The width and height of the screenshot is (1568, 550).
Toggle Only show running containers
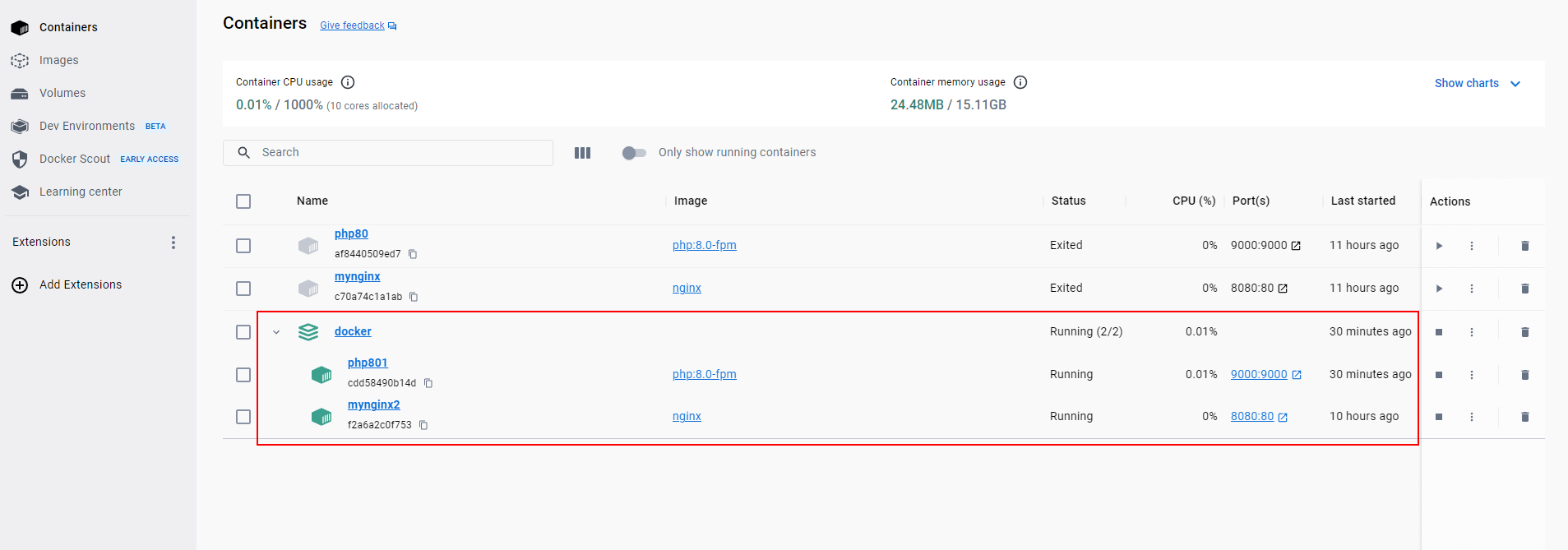coord(634,153)
